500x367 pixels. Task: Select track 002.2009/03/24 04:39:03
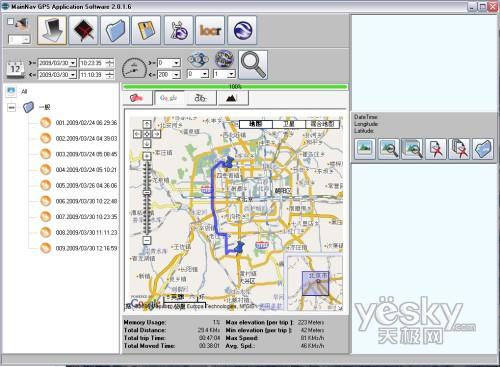coord(86,138)
